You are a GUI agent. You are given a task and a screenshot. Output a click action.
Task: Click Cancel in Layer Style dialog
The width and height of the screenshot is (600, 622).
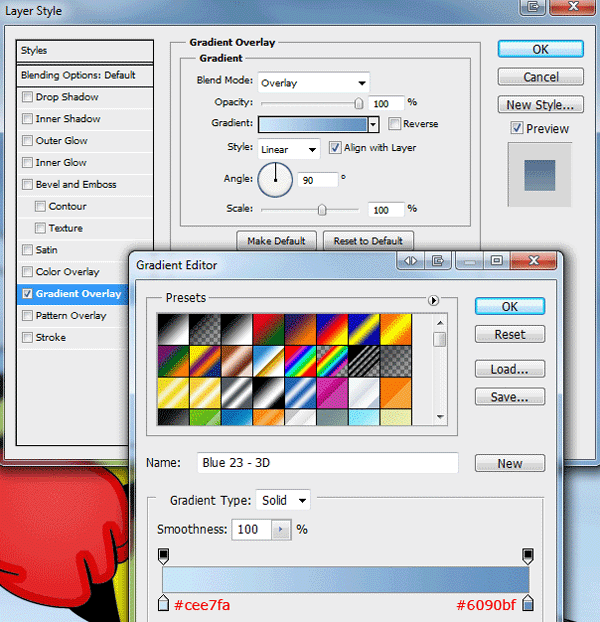pyautogui.click(x=541, y=77)
